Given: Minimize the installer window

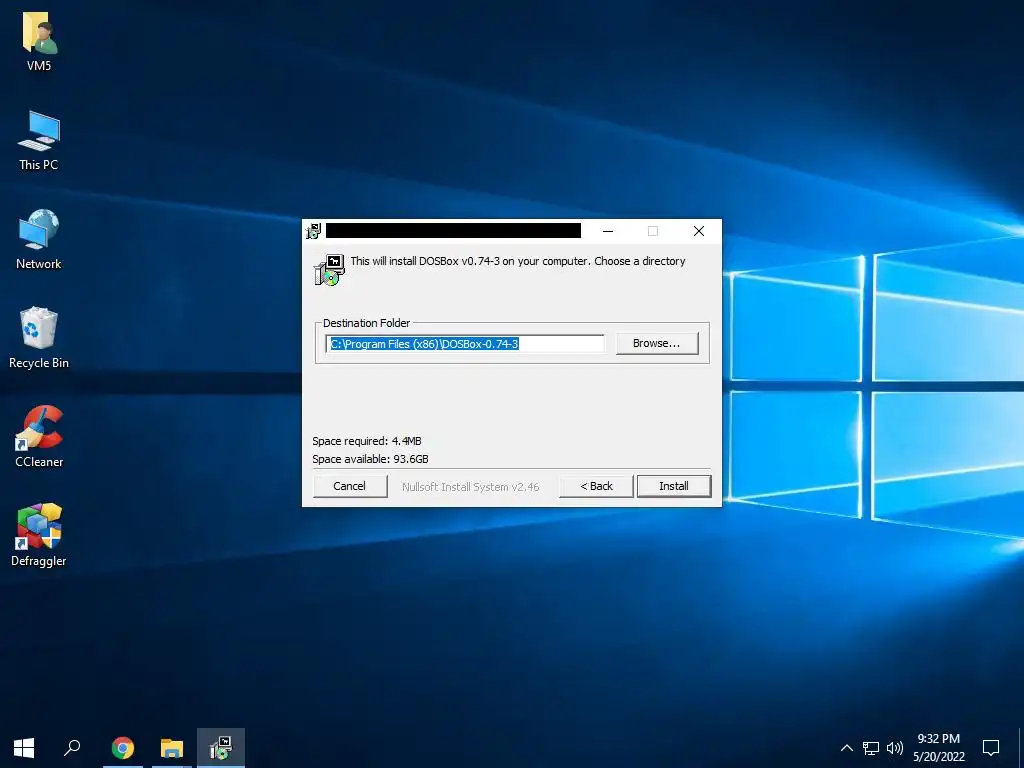Looking at the screenshot, I should pyautogui.click(x=608, y=231).
